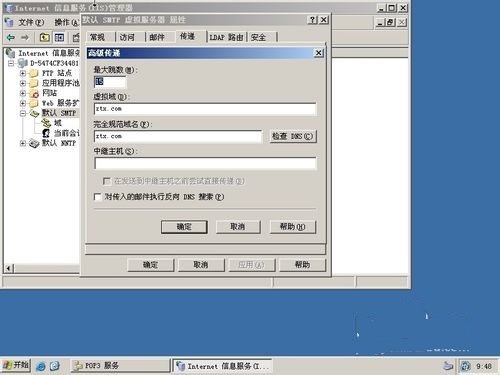Select the 应用程序池 folder icon
The height and width of the screenshot is (375, 500).
click(x=34, y=83)
